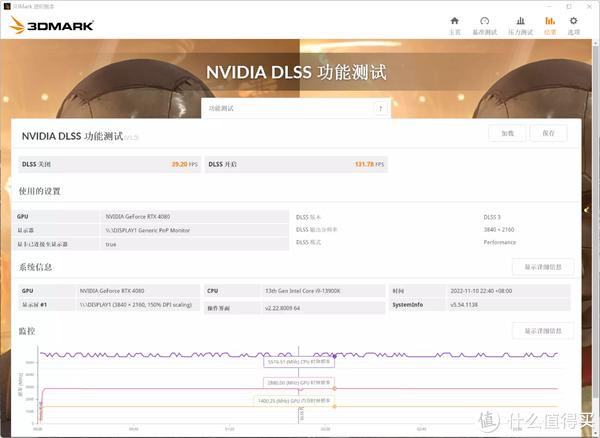This screenshot has width=600, height=438.
Task: Click the 2880.00 MHz GPU clock tooltip
Action: click(299, 383)
